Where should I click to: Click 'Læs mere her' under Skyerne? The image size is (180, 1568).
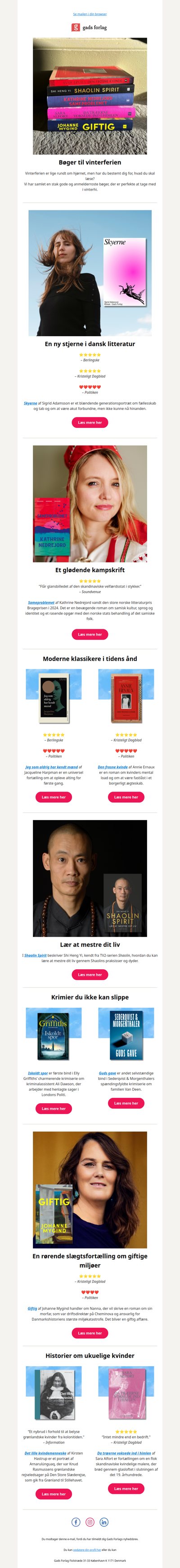point(90,422)
